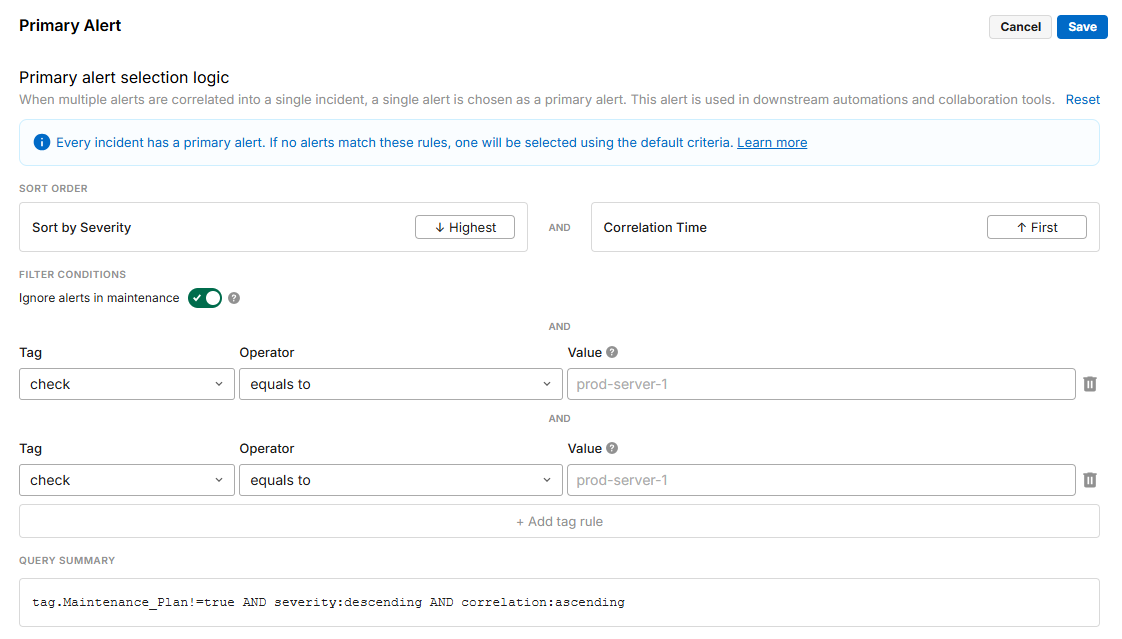
Task: Click the second Value input field
Action: coord(821,480)
